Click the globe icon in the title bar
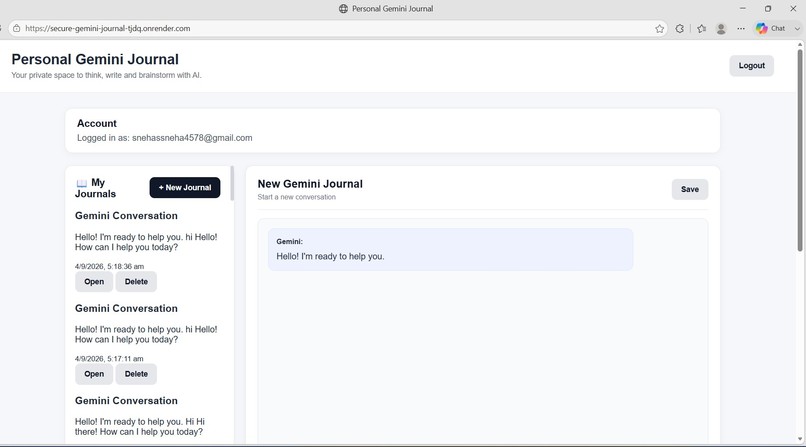 (343, 9)
